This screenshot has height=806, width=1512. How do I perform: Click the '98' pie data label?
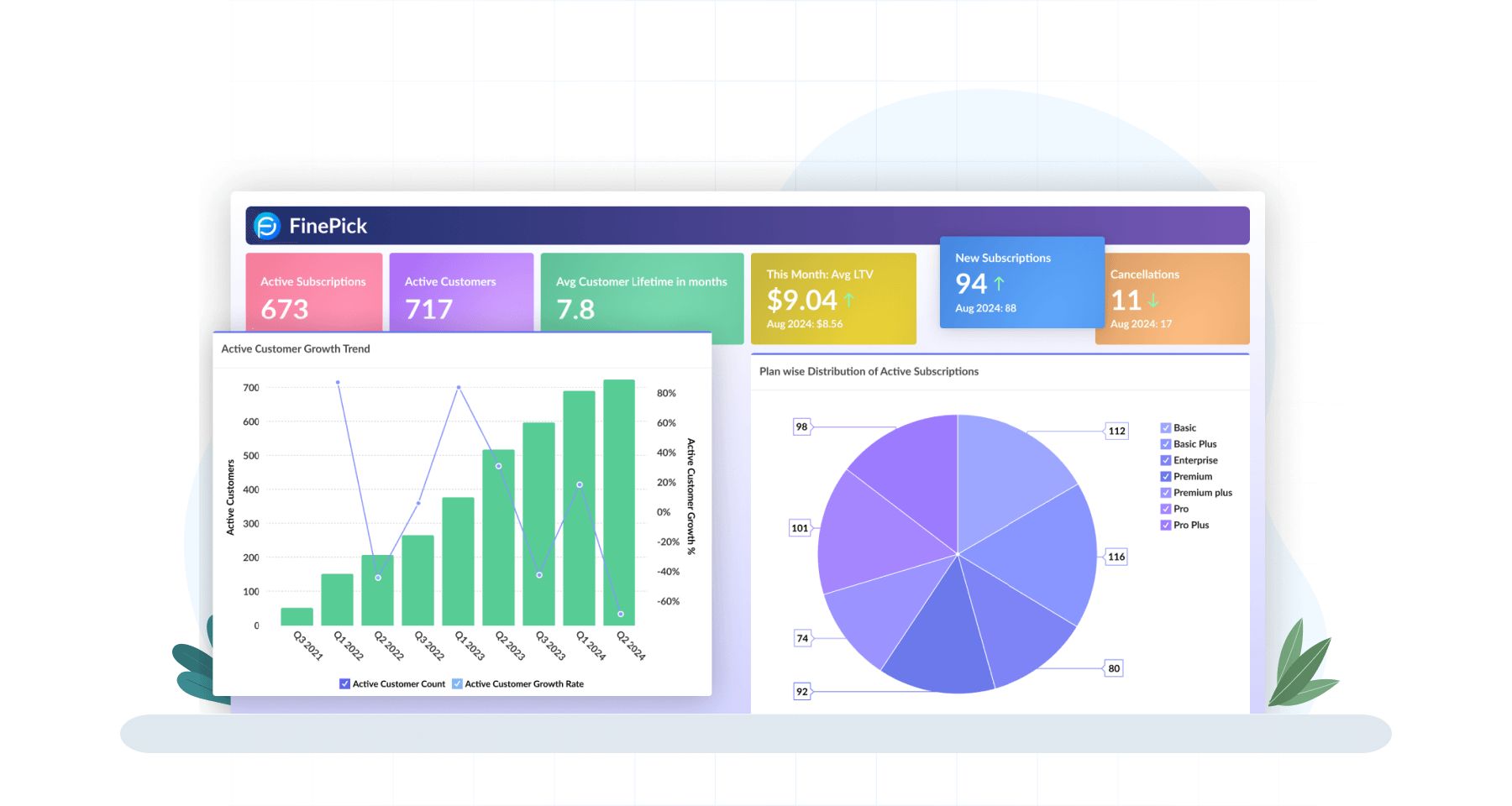tap(802, 427)
